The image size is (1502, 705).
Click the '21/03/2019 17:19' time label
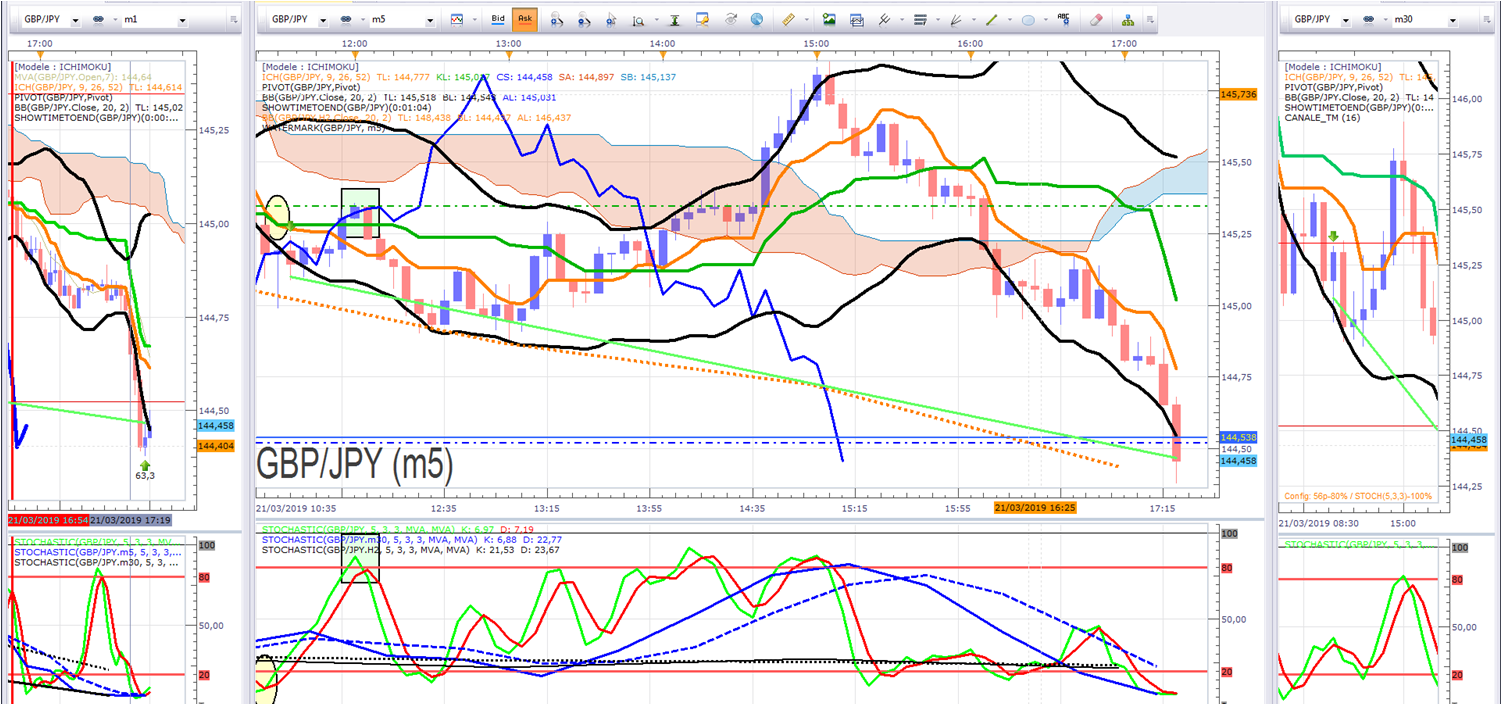click(131, 521)
